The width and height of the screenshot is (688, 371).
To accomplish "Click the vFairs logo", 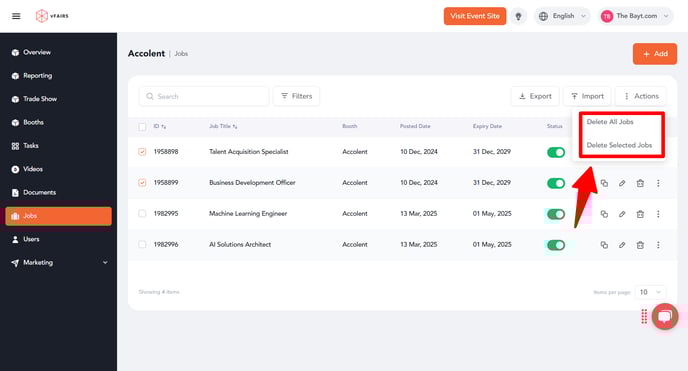I will pyautogui.click(x=52, y=16).
